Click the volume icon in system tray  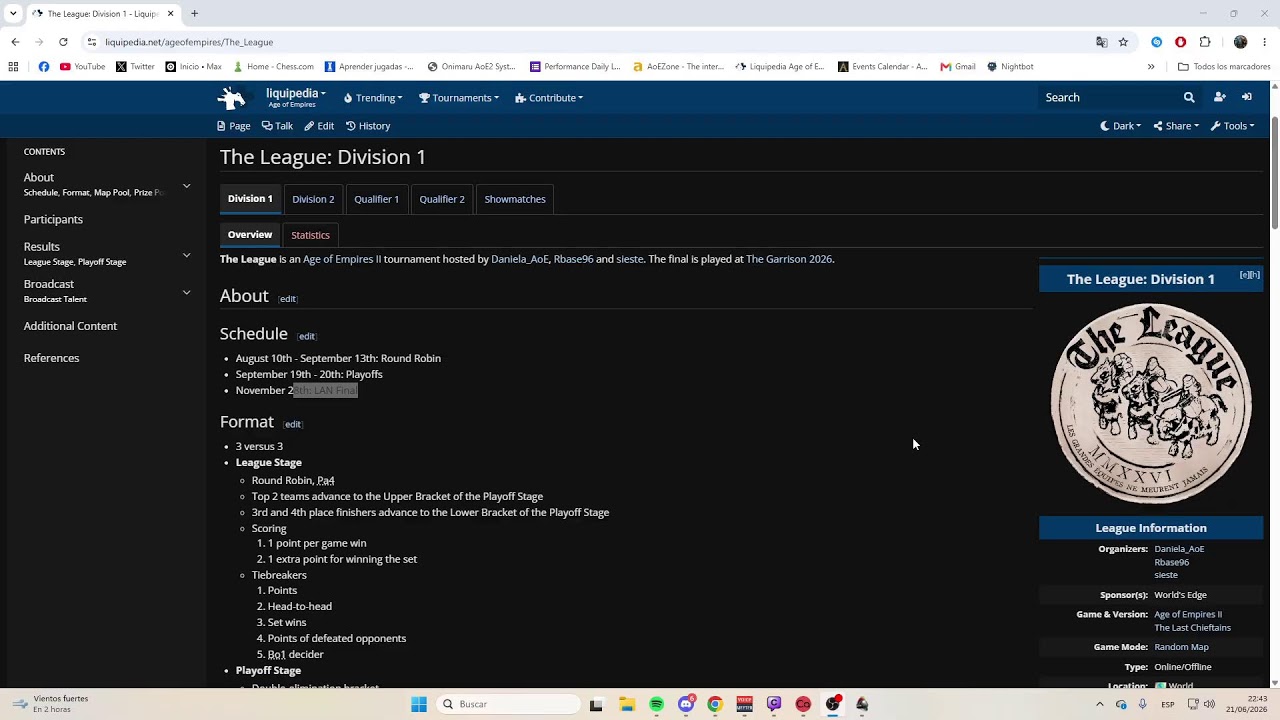point(1209,704)
